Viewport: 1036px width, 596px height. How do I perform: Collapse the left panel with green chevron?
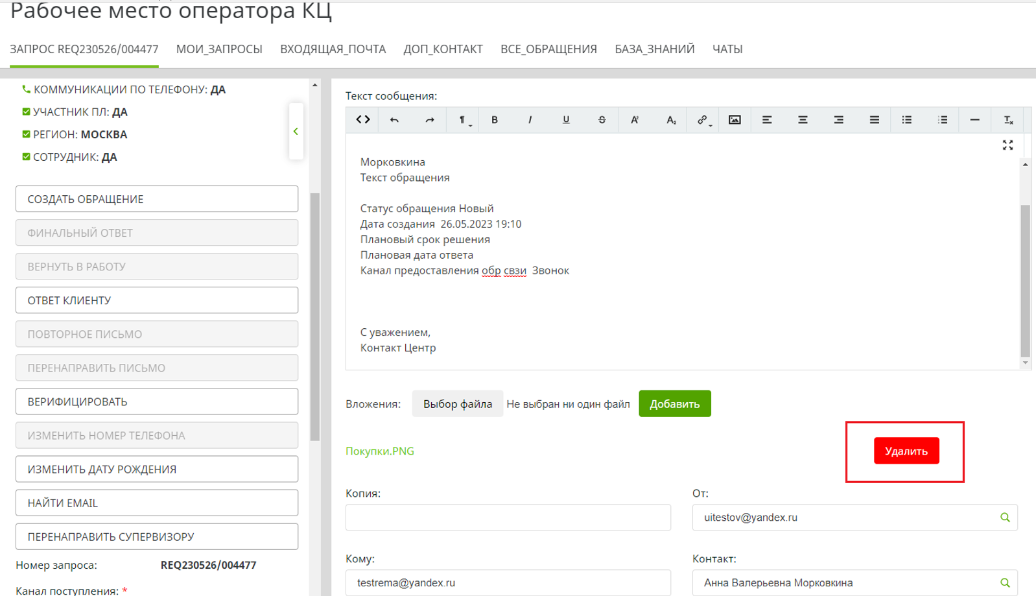click(x=295, y=131)
